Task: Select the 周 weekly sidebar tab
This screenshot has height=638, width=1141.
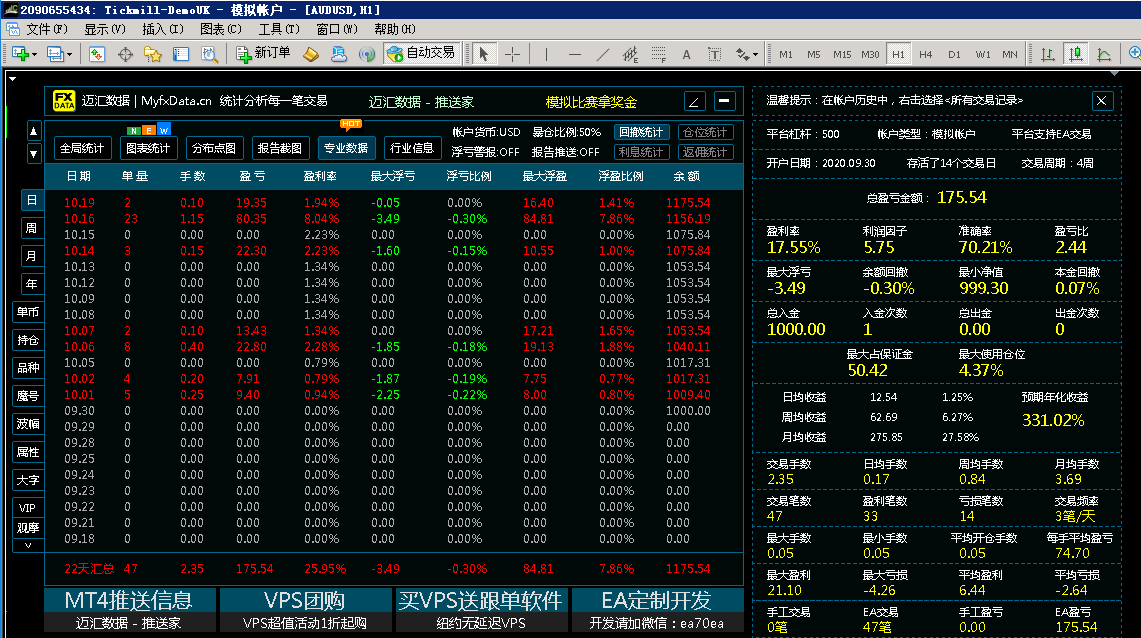Action: pyautogui.click(x=31, y=228)
